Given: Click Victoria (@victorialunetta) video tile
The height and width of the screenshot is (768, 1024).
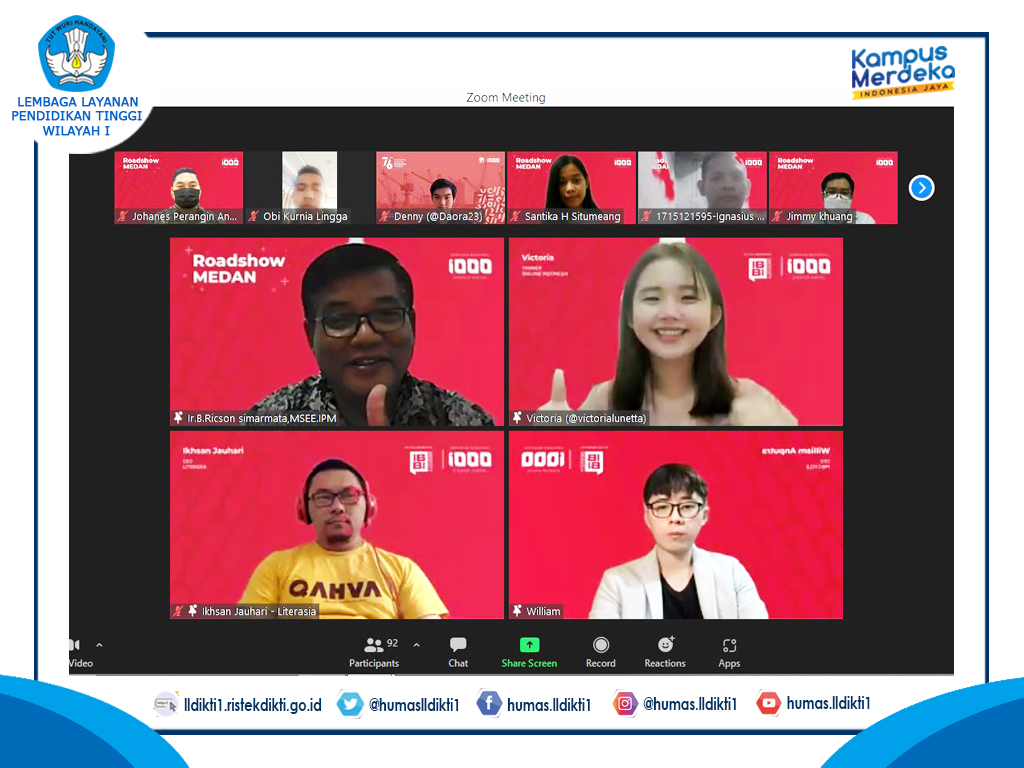Looking at the screenshot, I should [676, 332].
